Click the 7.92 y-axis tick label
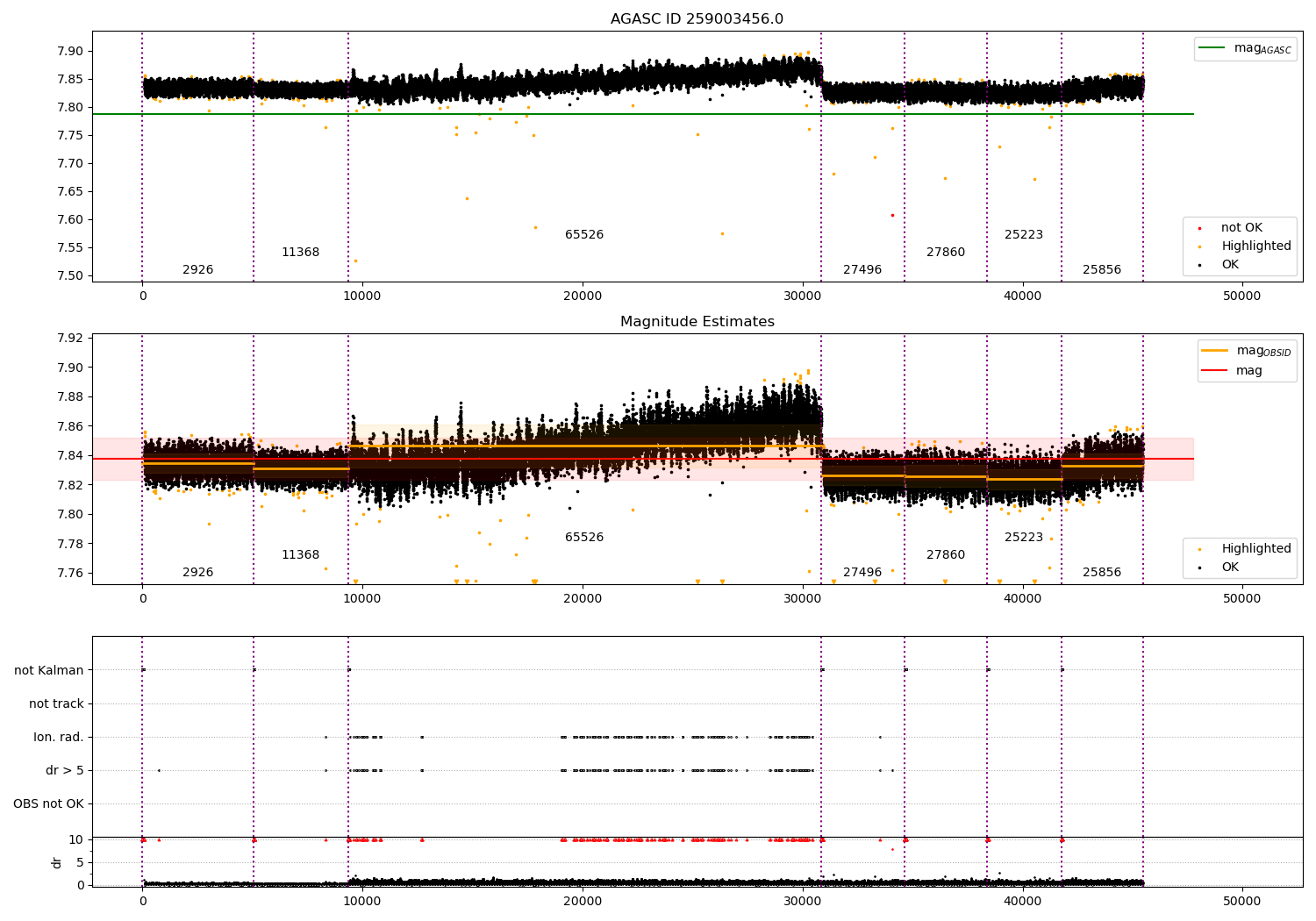 point(69,338)
